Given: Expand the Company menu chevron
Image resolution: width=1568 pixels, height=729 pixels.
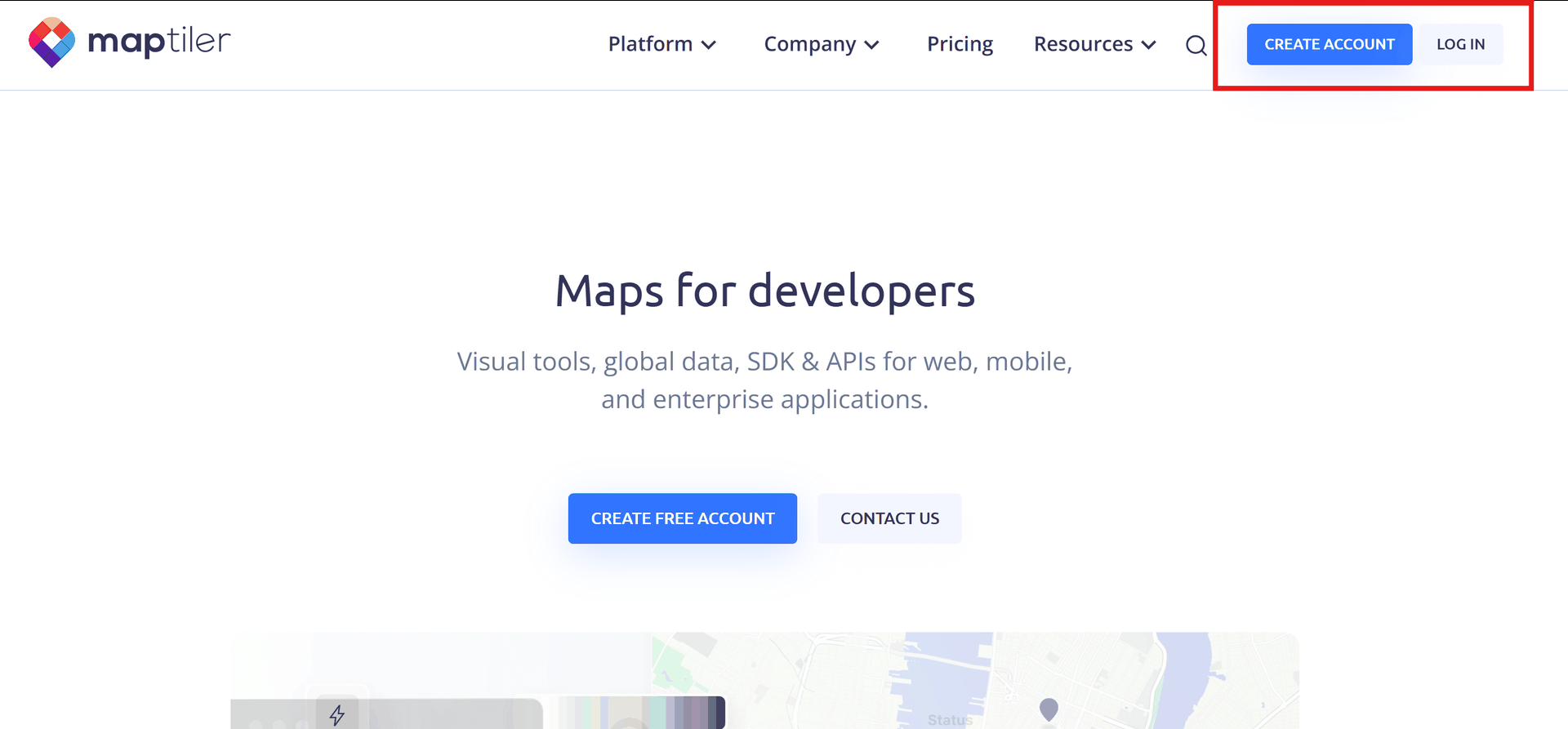Looking at the screenshot, I should tap(872, 45).
